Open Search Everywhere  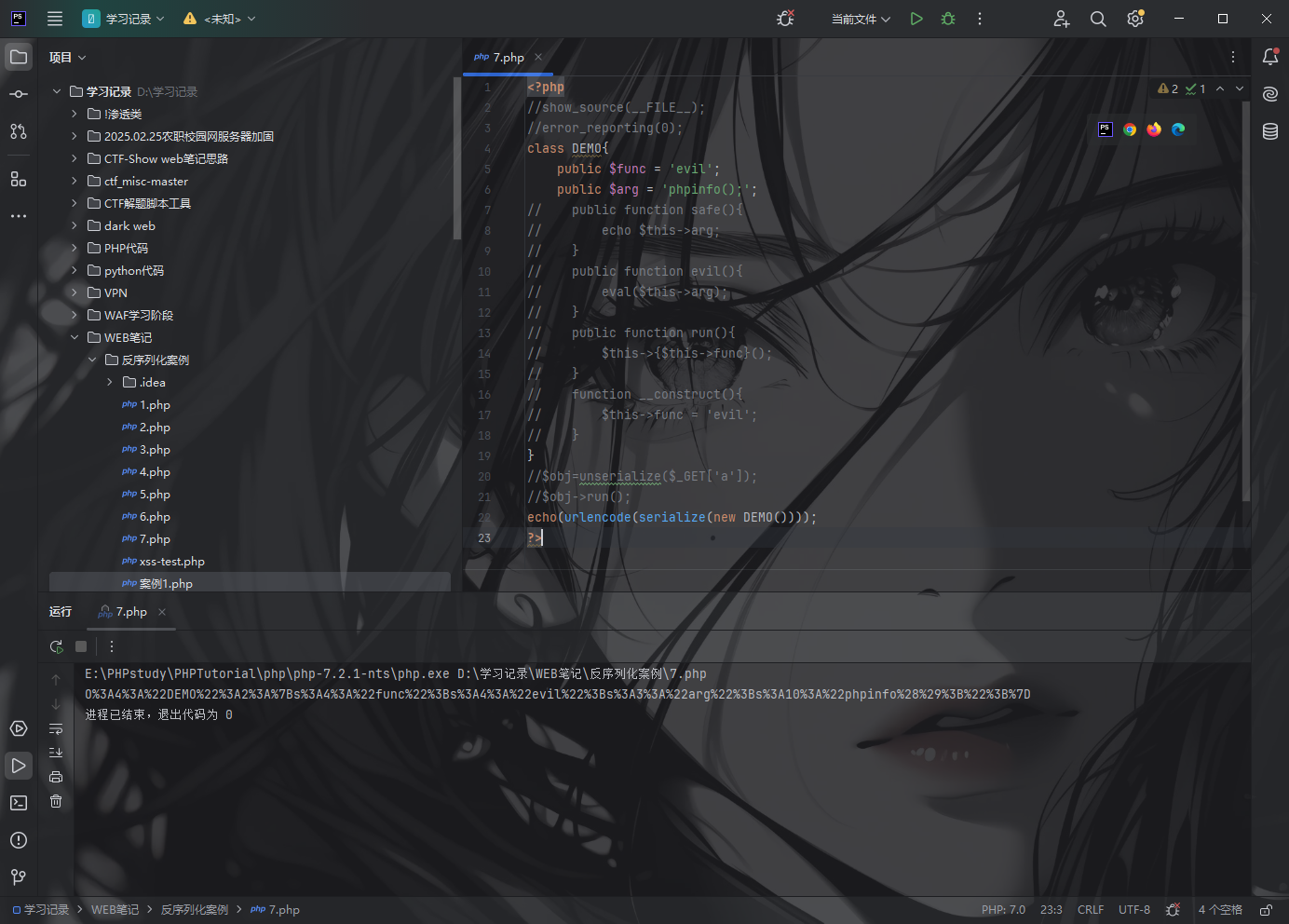pyautogui.click(x=1098, y=19)
